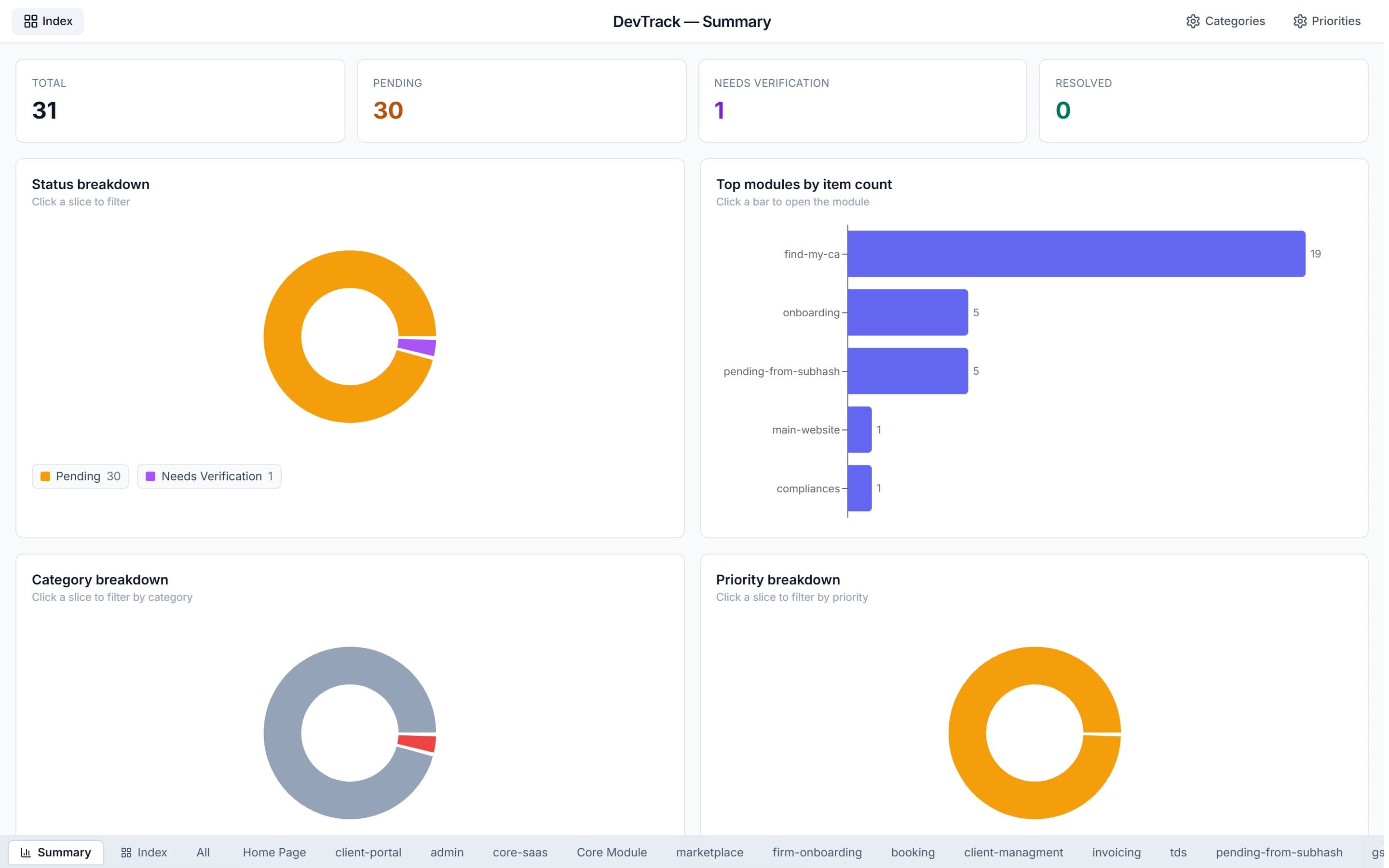This screenshot has height=868, width=1389.
Task: Click the orange Pending legend swatch
Action: [45, 477]
